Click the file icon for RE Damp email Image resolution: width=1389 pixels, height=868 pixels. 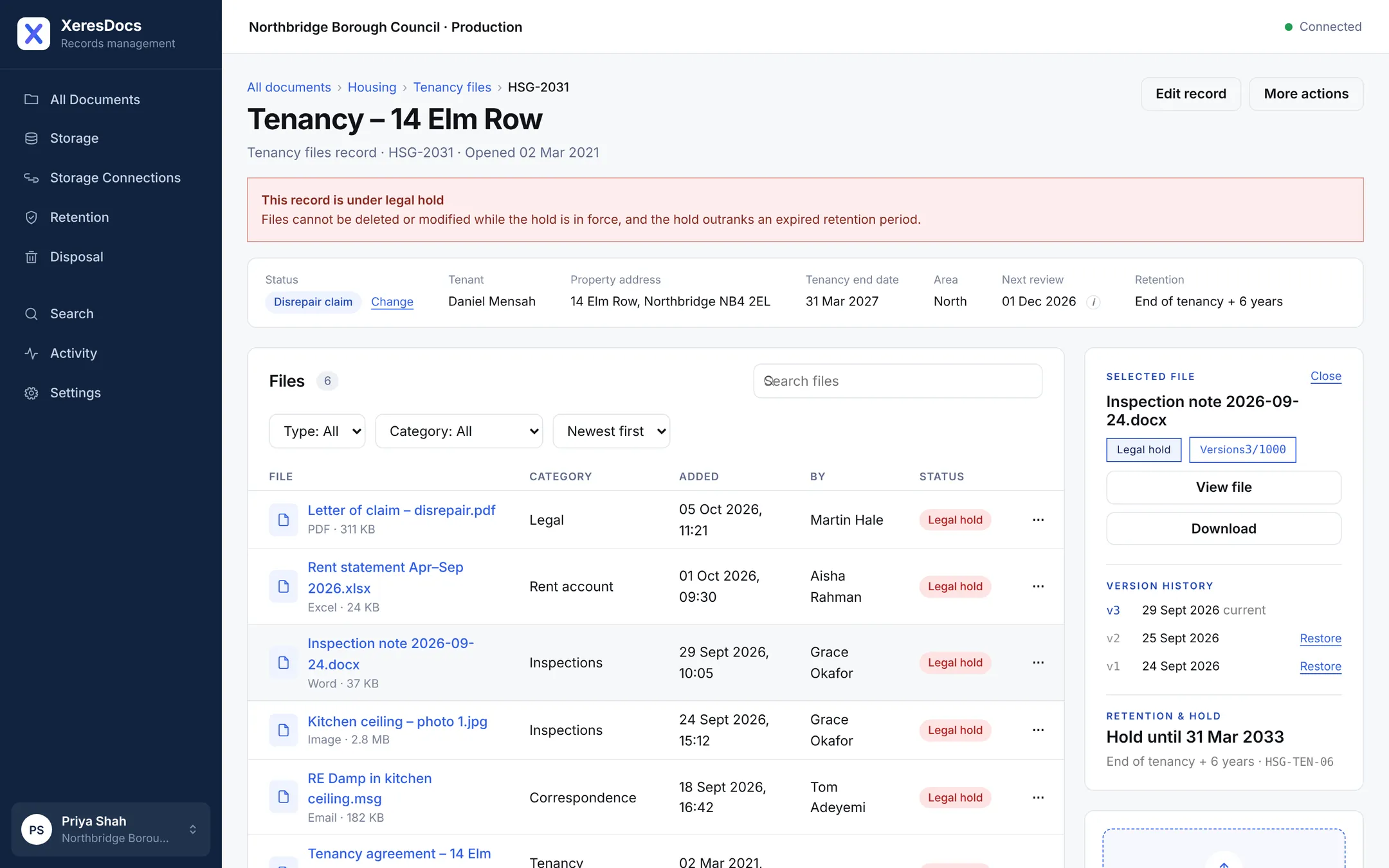click(284, 797)
